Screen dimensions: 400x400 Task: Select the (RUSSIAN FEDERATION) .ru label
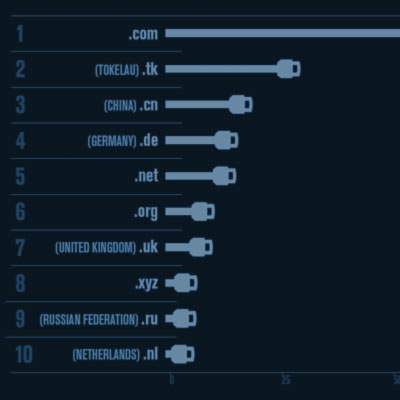coord(99,319)
